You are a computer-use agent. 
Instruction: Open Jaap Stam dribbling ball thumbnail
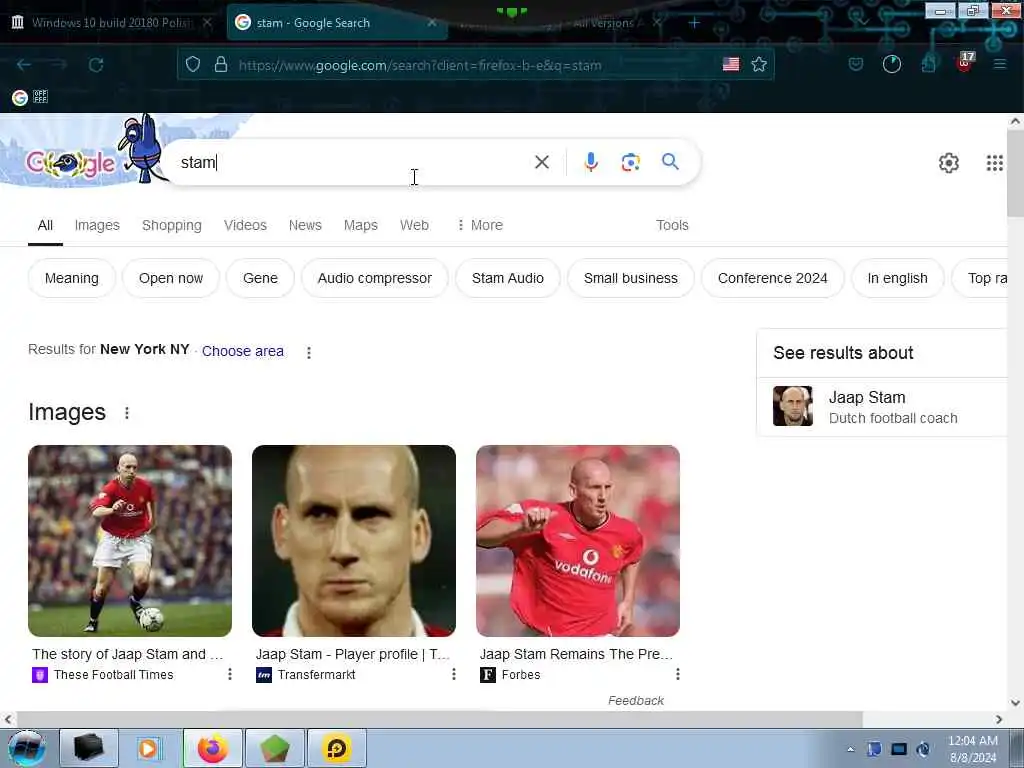[130, 541]
